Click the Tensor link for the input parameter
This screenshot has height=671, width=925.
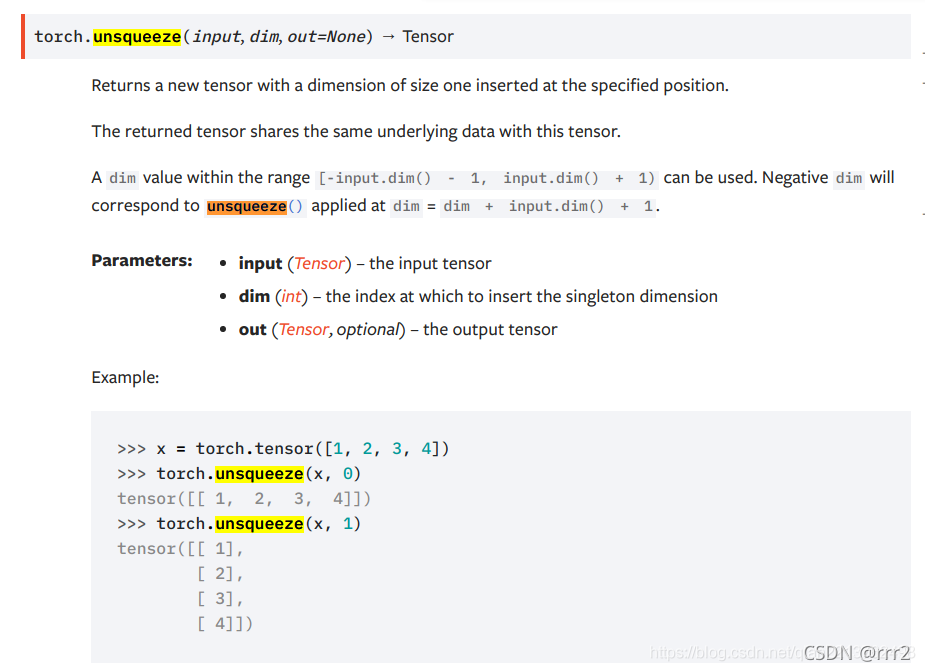[x=319, y=263]
